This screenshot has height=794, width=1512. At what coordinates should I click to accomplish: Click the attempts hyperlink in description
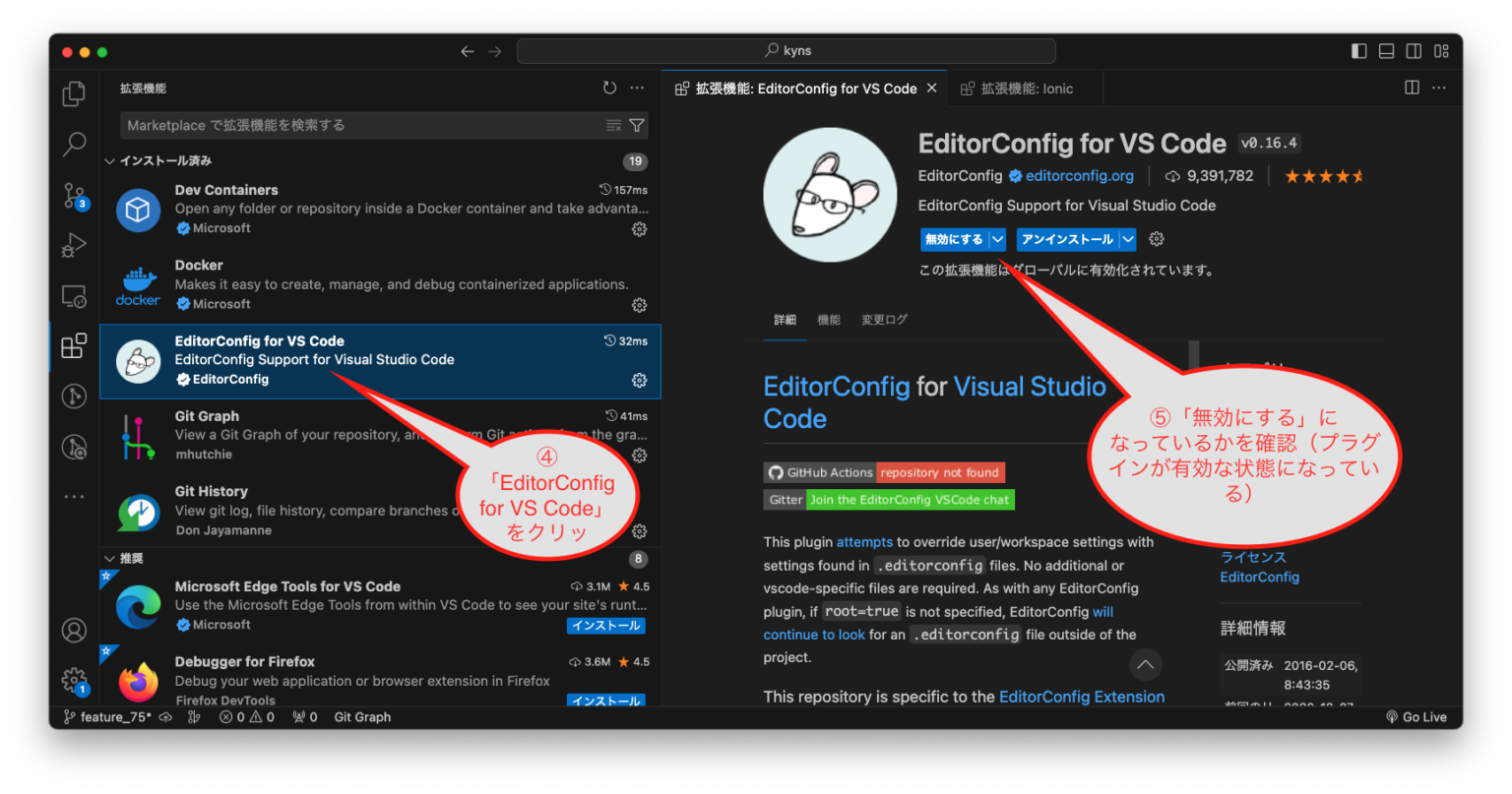pos(864,542)
